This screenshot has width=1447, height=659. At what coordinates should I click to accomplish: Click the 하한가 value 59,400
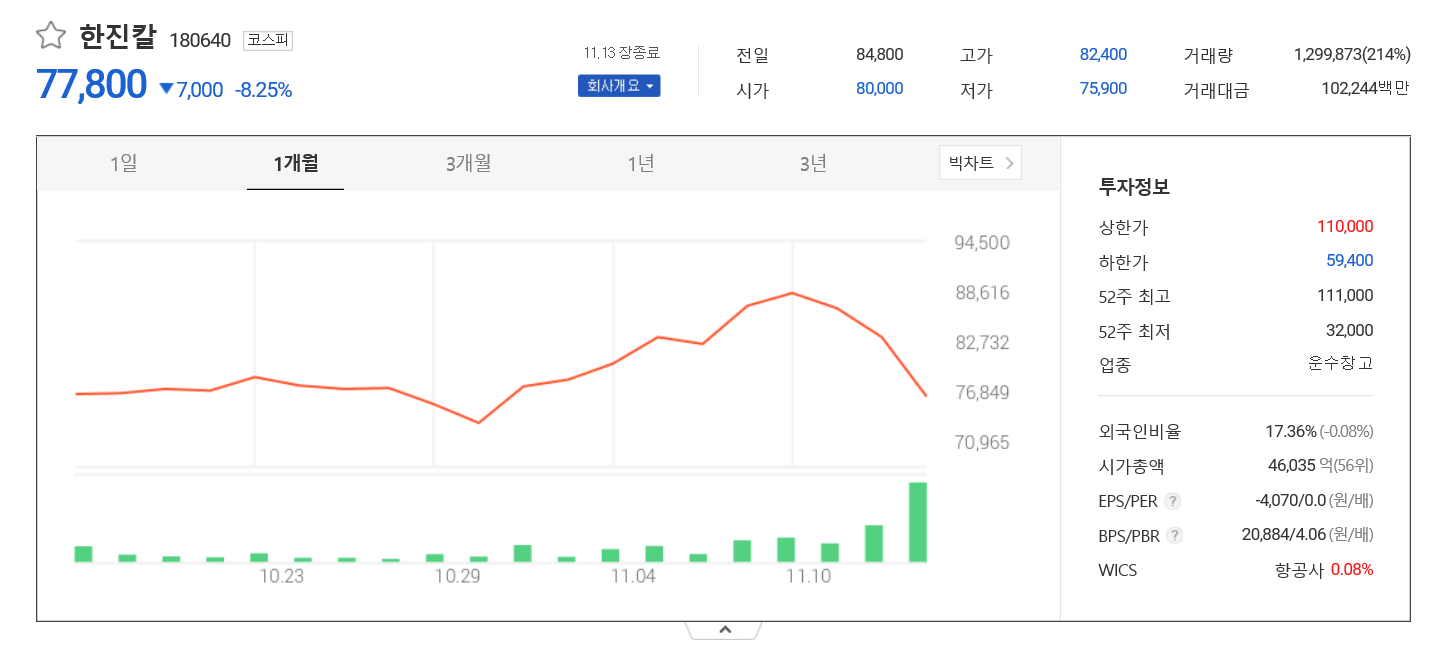(x=1349, y=260)
